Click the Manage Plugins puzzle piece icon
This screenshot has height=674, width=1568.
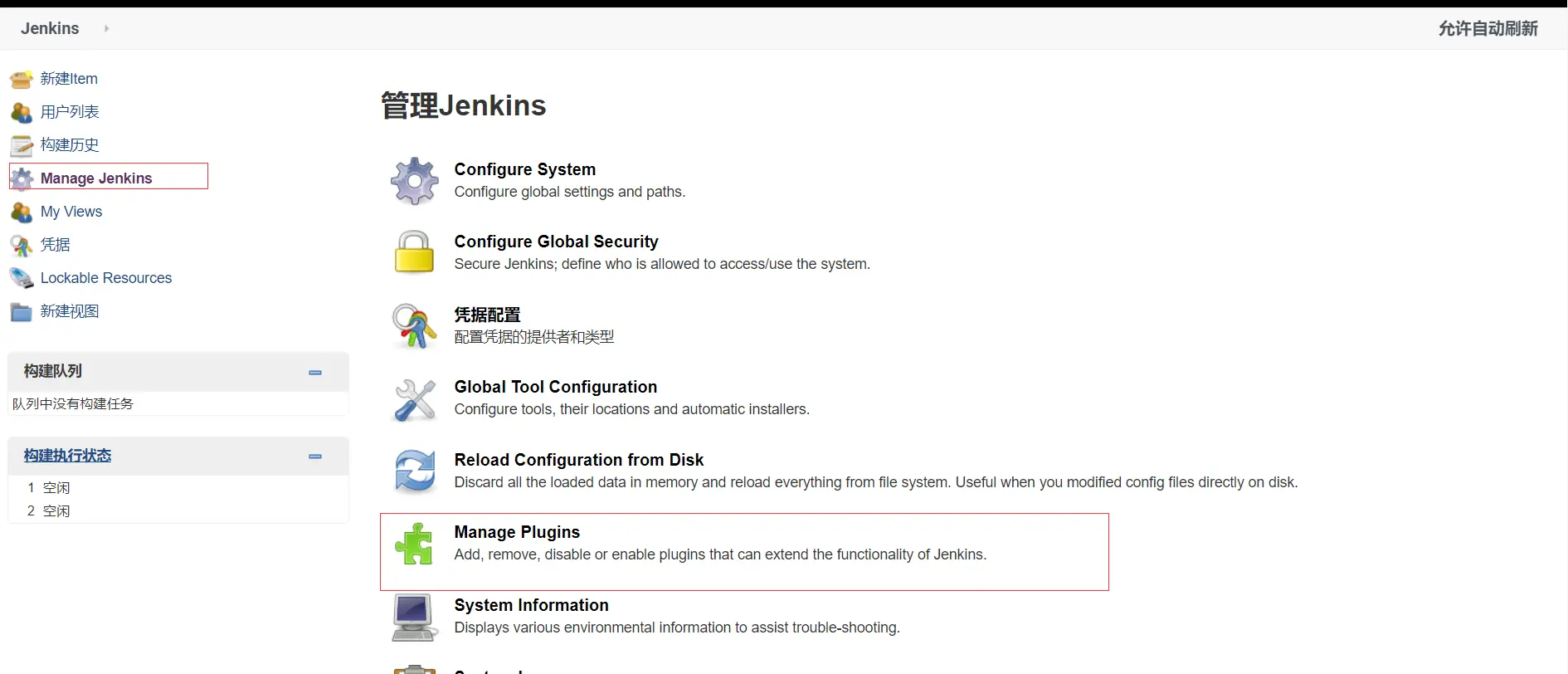coord(414,544)
